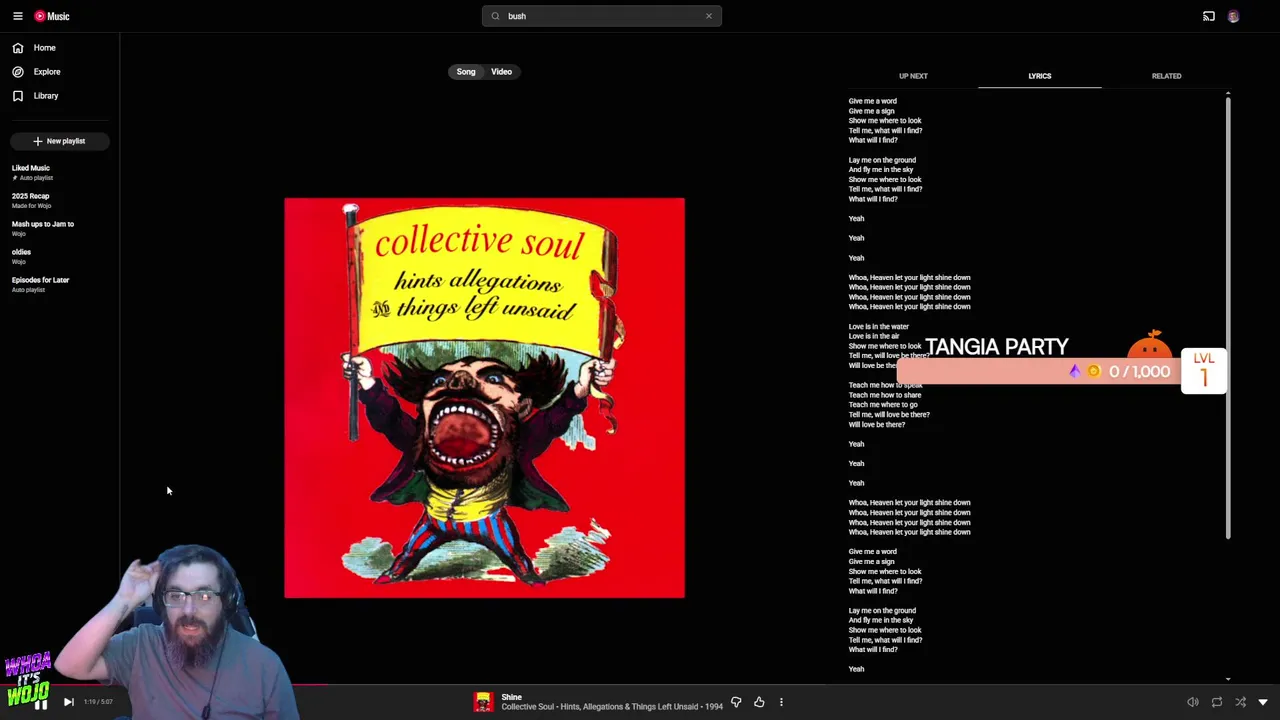Click the TANGIA PARTY overlay title
Screen dimensions: 1280x720
tap(997, 347)
